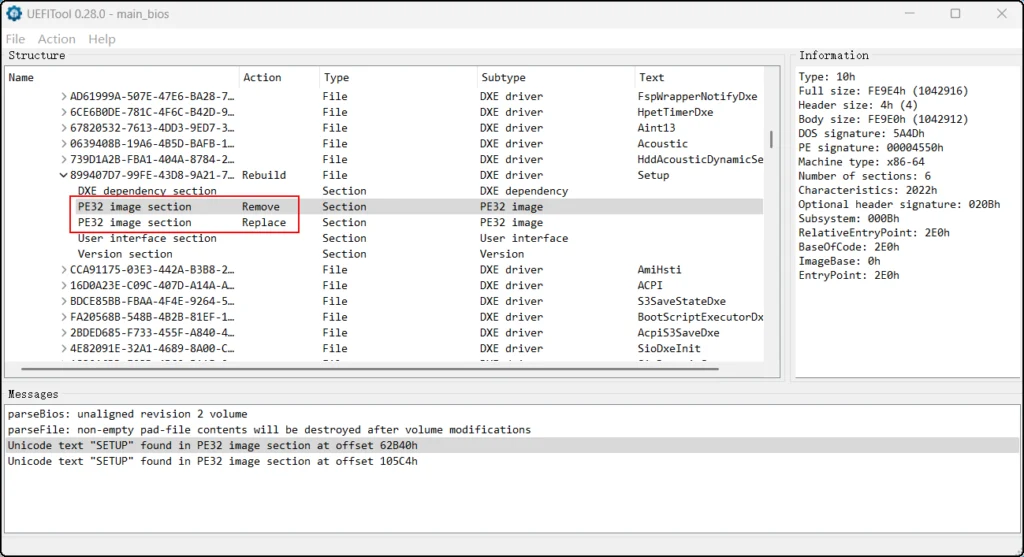The height and width of the screenshot is (557, 1024).
Task: Expand the 16D0A23E ACPI driver node
Action: [64, 285]
